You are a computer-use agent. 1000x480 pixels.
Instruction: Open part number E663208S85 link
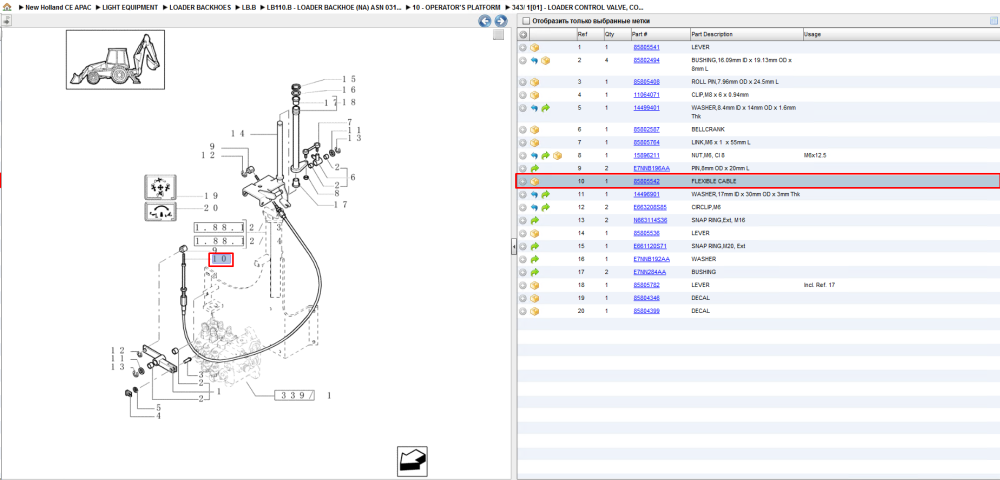click(x=650, y=208)
